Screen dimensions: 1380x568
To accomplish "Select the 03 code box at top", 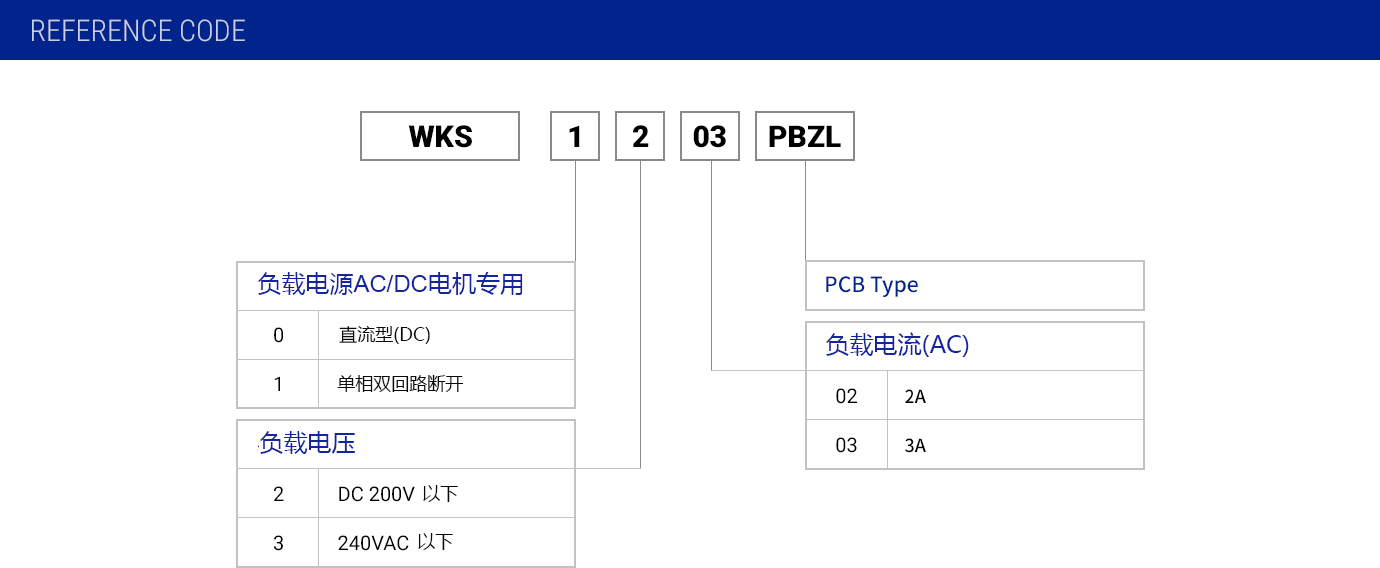I will [710, 136].
